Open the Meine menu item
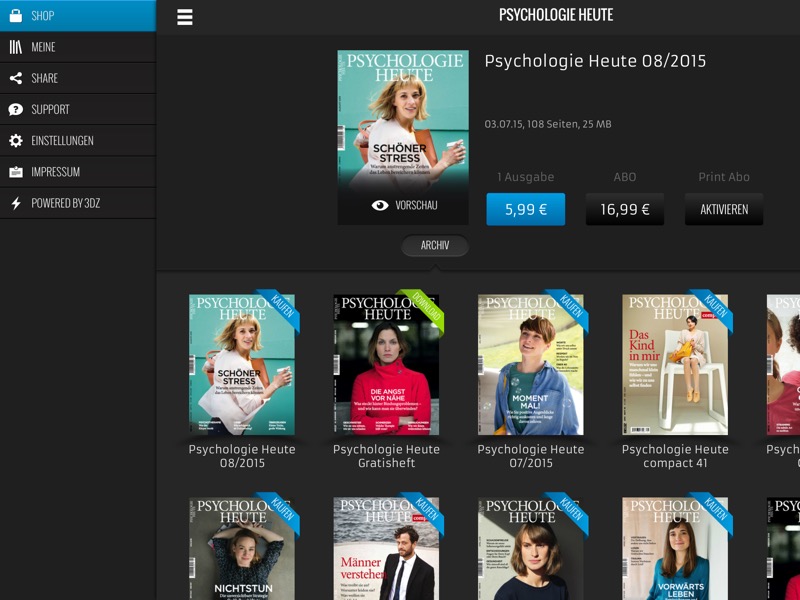Viewport: 800px width, 600px height. [x=78, y=47]
